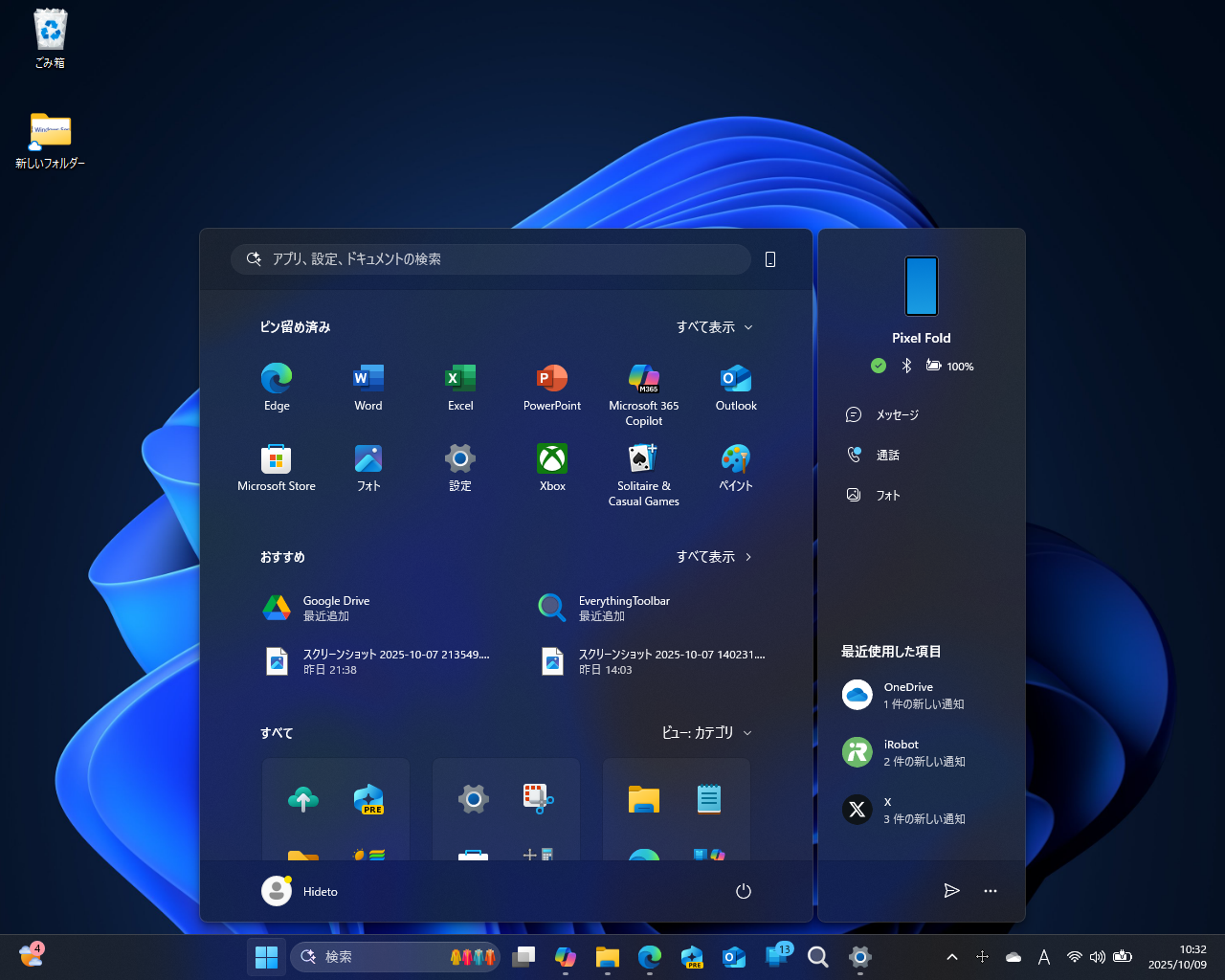Image resolution: width=1225 pixels, height=980 pixels.
Task: Open more options menu in phone panel
Action: coord(990,891)
